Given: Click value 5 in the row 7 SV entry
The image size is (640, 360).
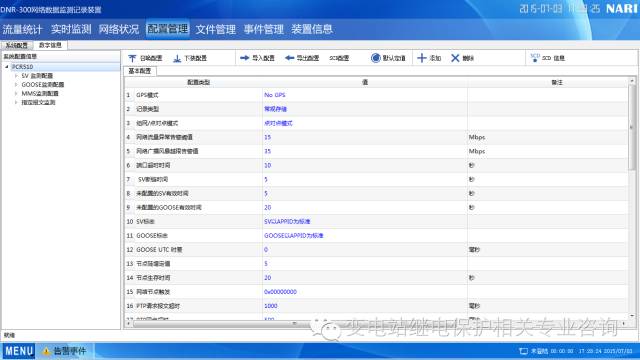Looking at the screenshot, I should [x=266, y=179].
